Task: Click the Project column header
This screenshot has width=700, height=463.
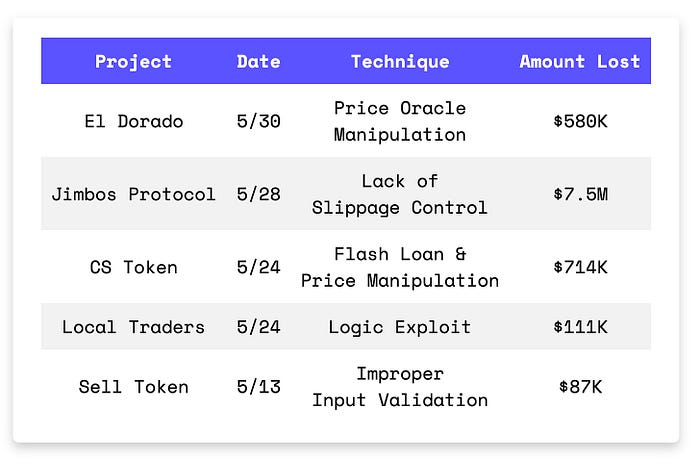Action: point(133,62)
